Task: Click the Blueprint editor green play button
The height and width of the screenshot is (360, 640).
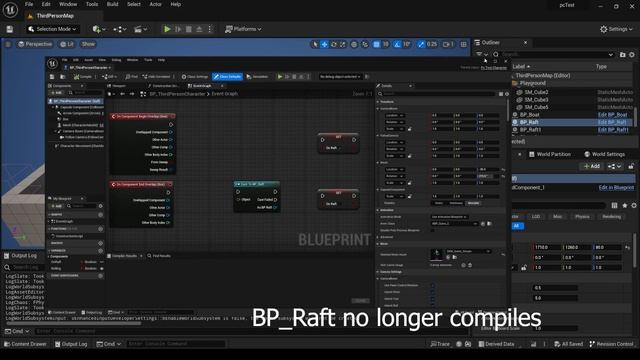Action: click(x=280, y=77)
